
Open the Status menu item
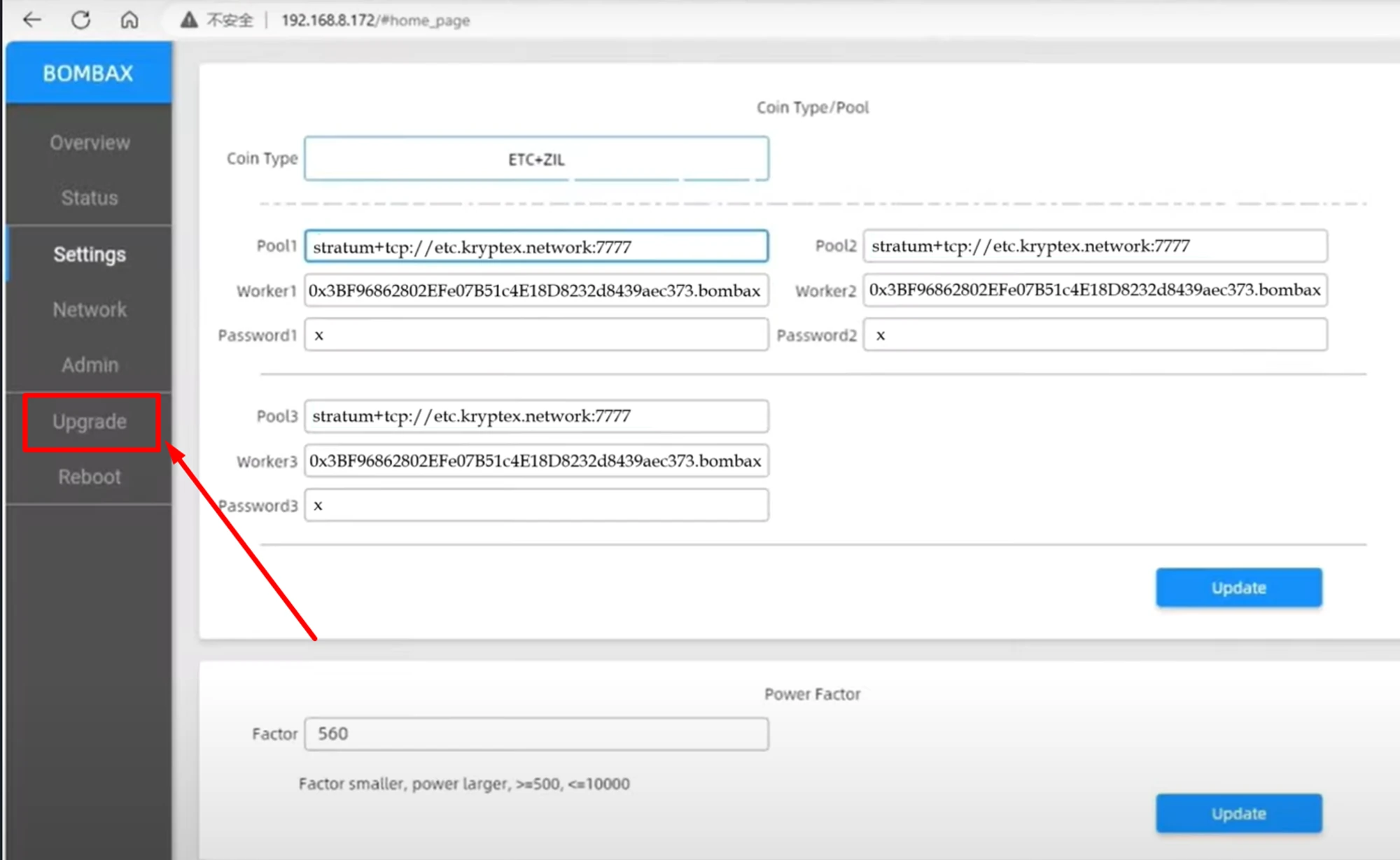(90, 198)
